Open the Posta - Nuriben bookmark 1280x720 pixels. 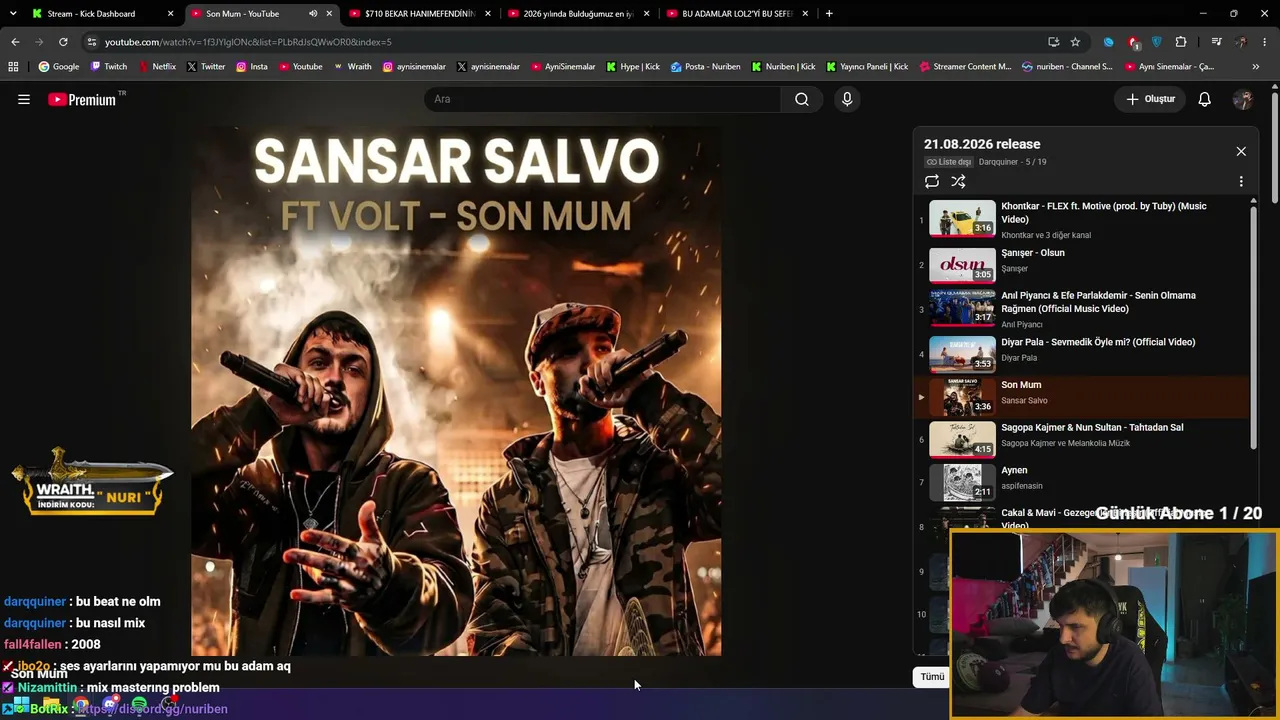click(706, 67)
